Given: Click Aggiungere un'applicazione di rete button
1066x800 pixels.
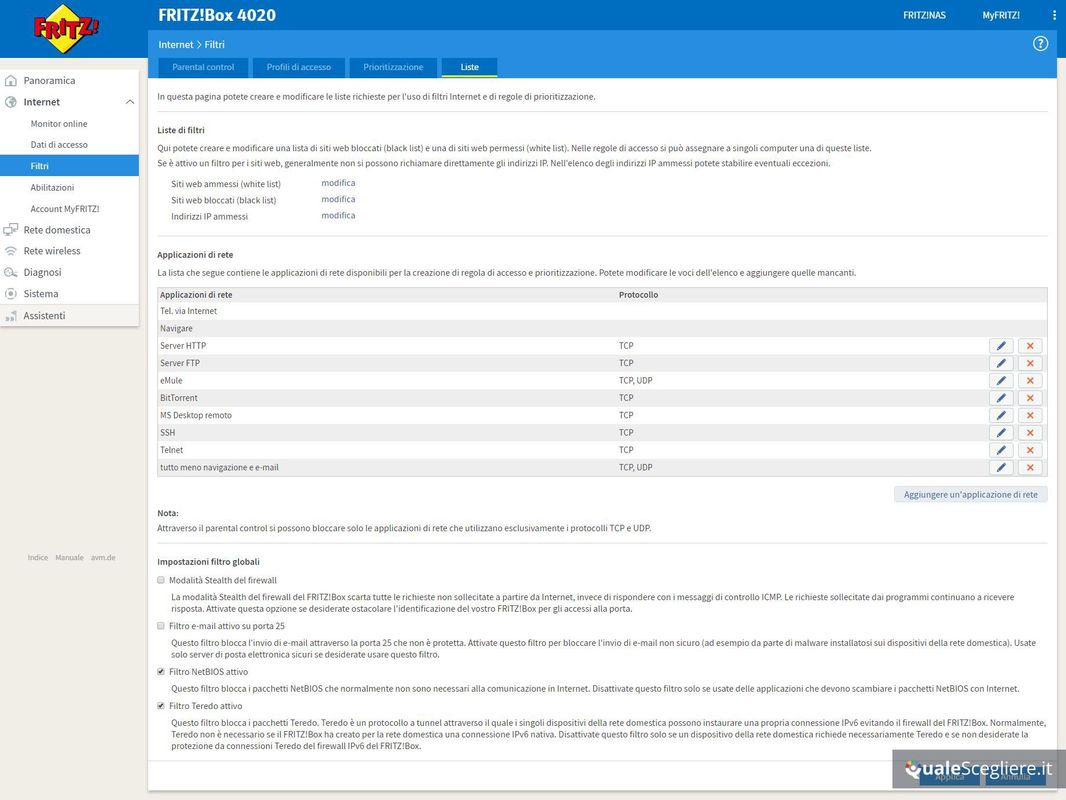Looking at the screenshot, I should [x=970, y=494].
